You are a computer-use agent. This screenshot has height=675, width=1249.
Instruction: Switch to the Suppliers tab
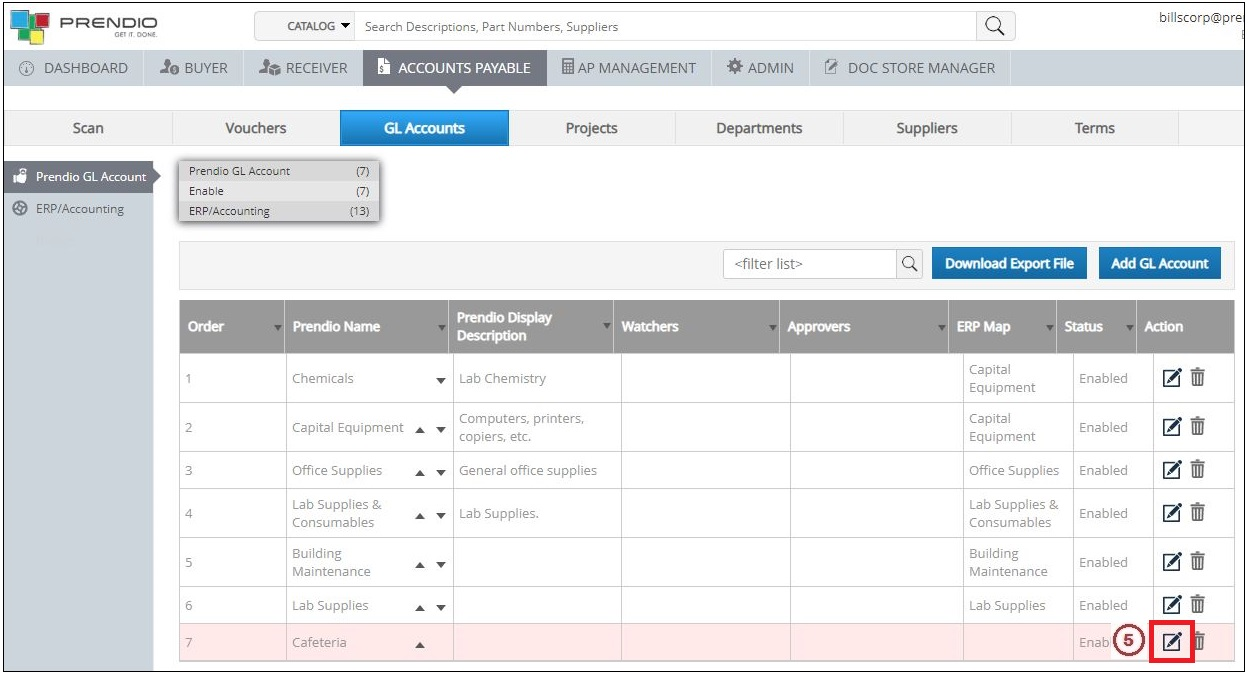pos(926,128)
